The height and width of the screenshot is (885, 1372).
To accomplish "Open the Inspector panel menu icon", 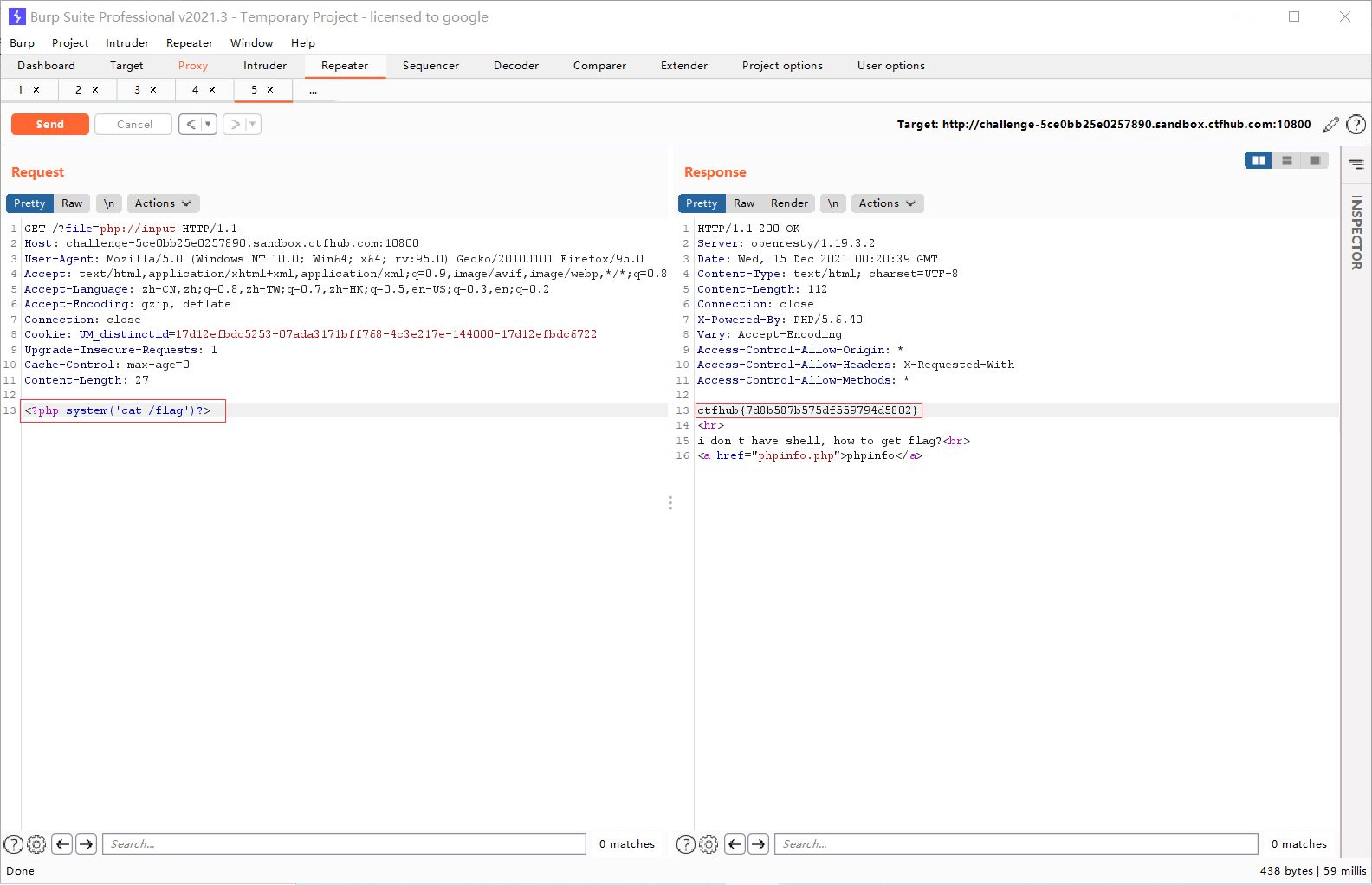I will click(x=1356, y=165).
